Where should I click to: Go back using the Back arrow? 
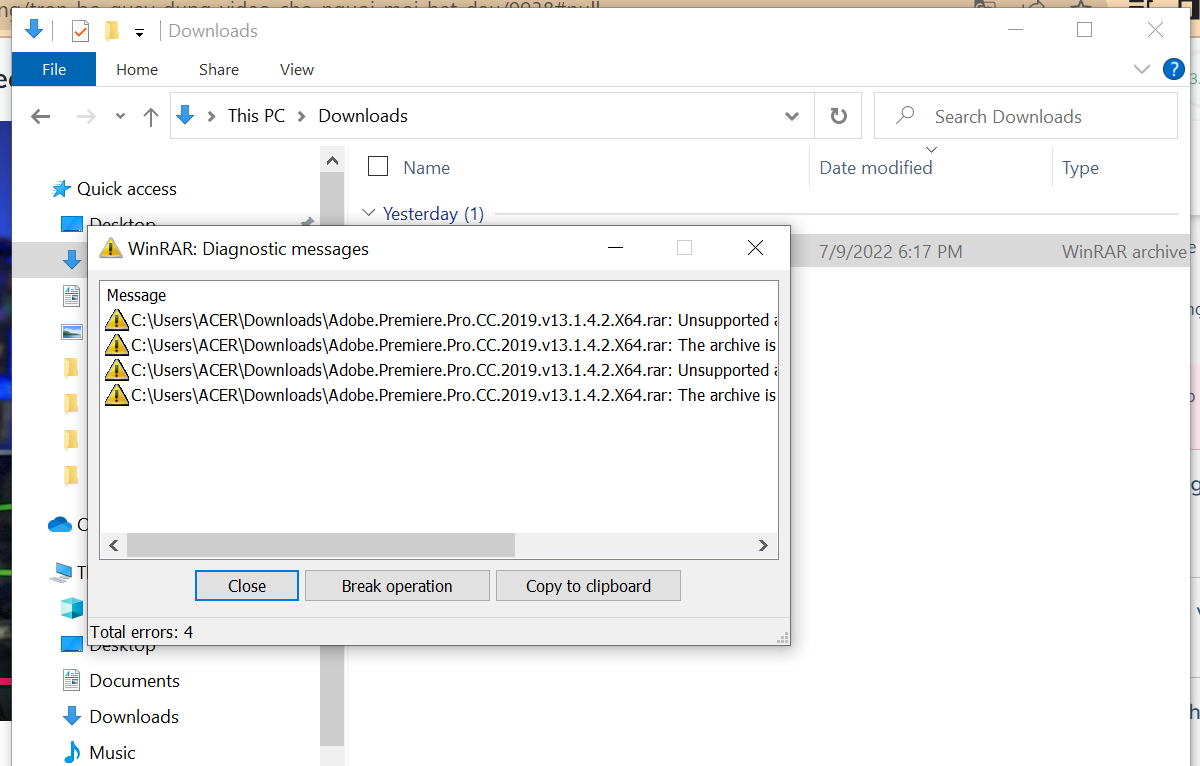click(41, 116)
